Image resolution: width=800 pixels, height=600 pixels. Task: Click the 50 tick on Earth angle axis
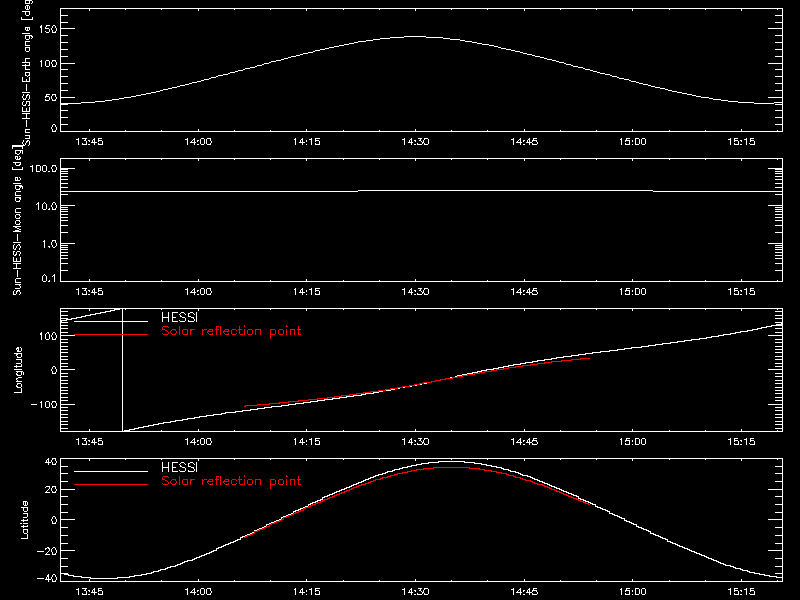pos(51,97)
